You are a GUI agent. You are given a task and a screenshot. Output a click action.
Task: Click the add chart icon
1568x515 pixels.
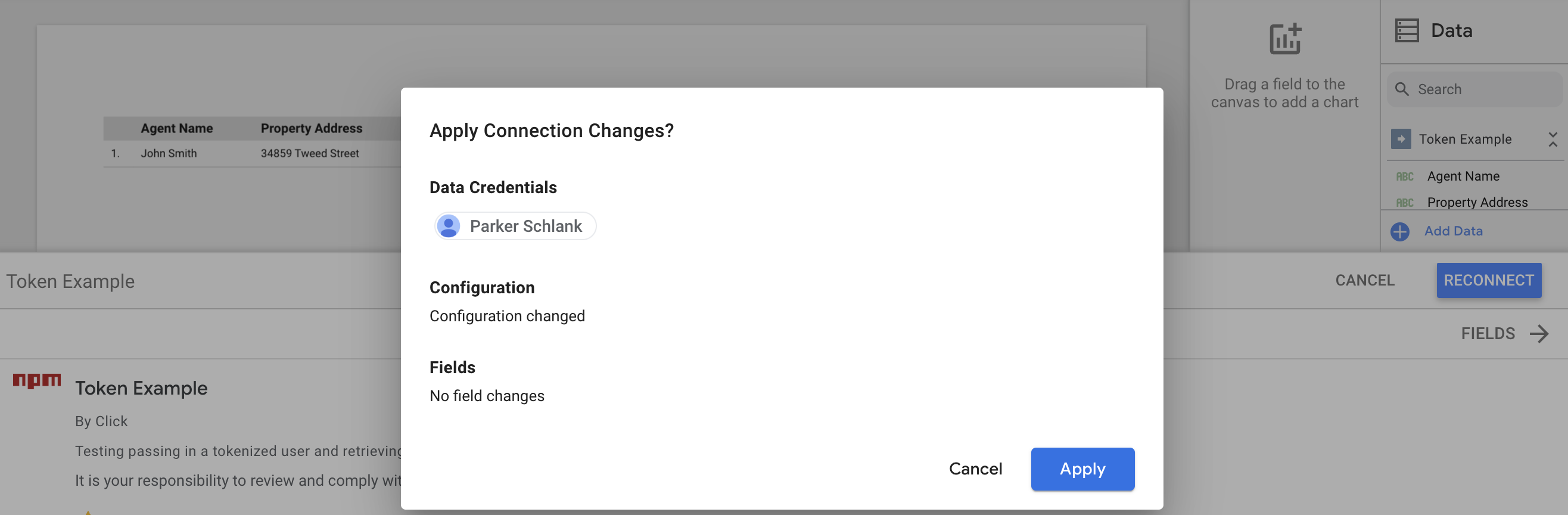point(1284,39)
